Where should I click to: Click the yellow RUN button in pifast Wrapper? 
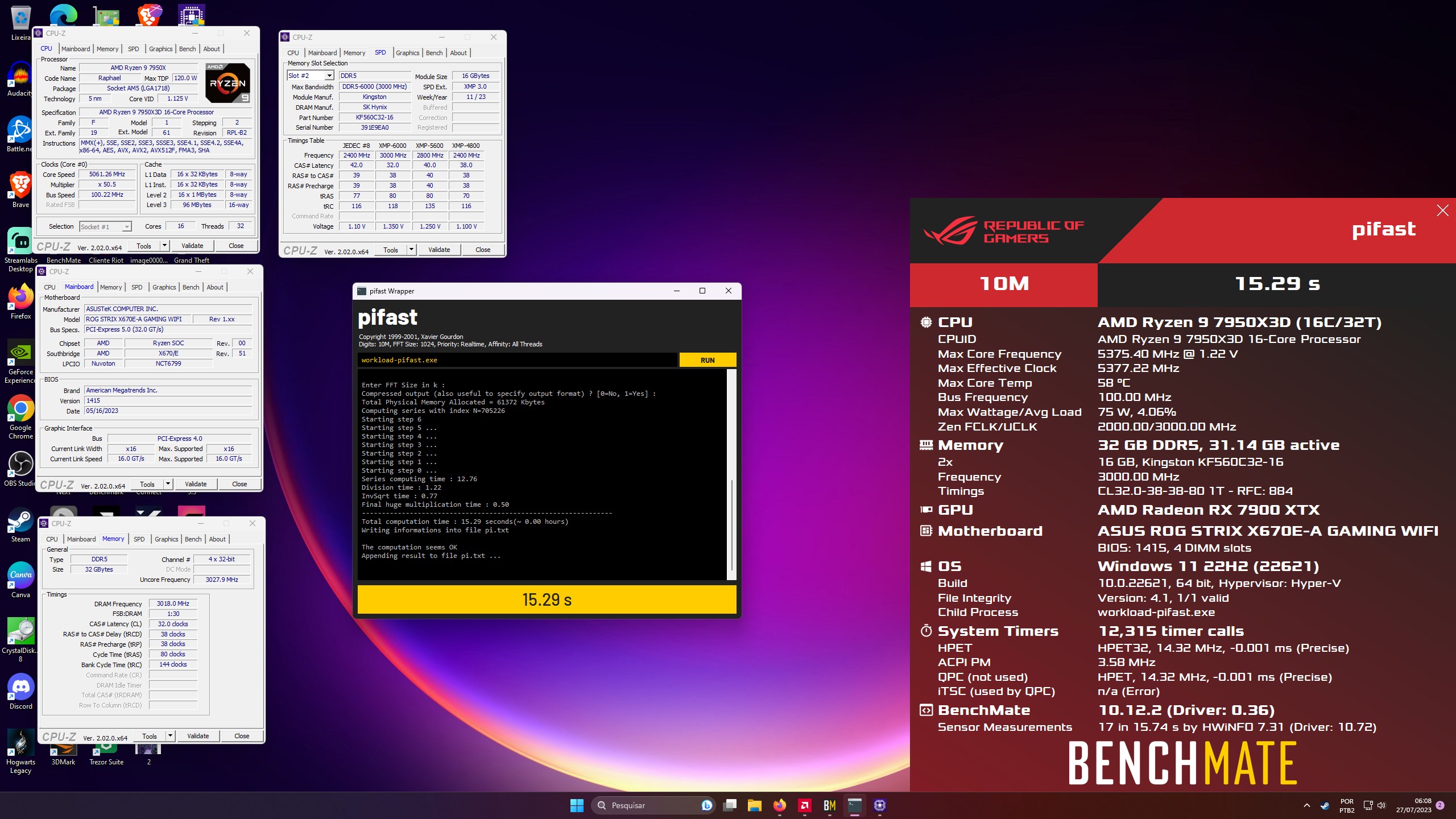pos(708,360)
